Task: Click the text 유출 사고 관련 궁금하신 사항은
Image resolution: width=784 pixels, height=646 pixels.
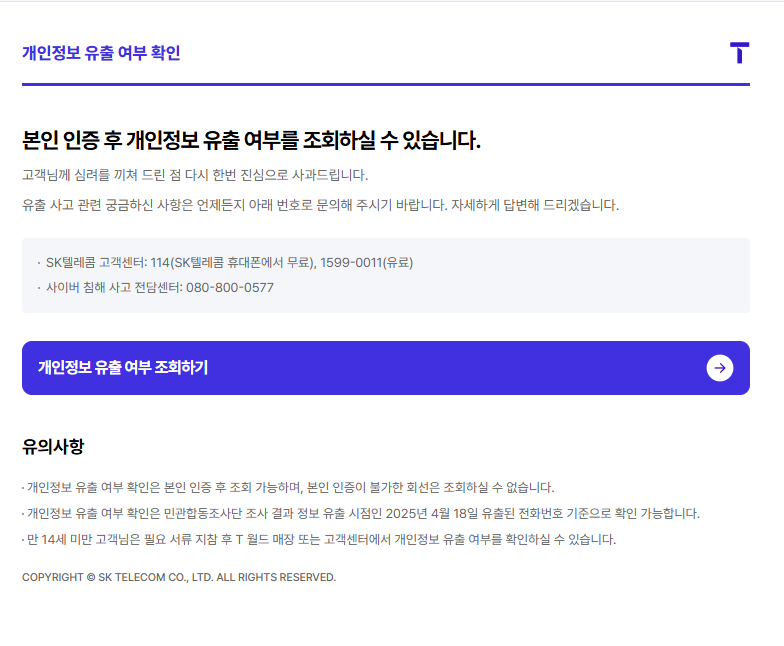Action: 108,205
